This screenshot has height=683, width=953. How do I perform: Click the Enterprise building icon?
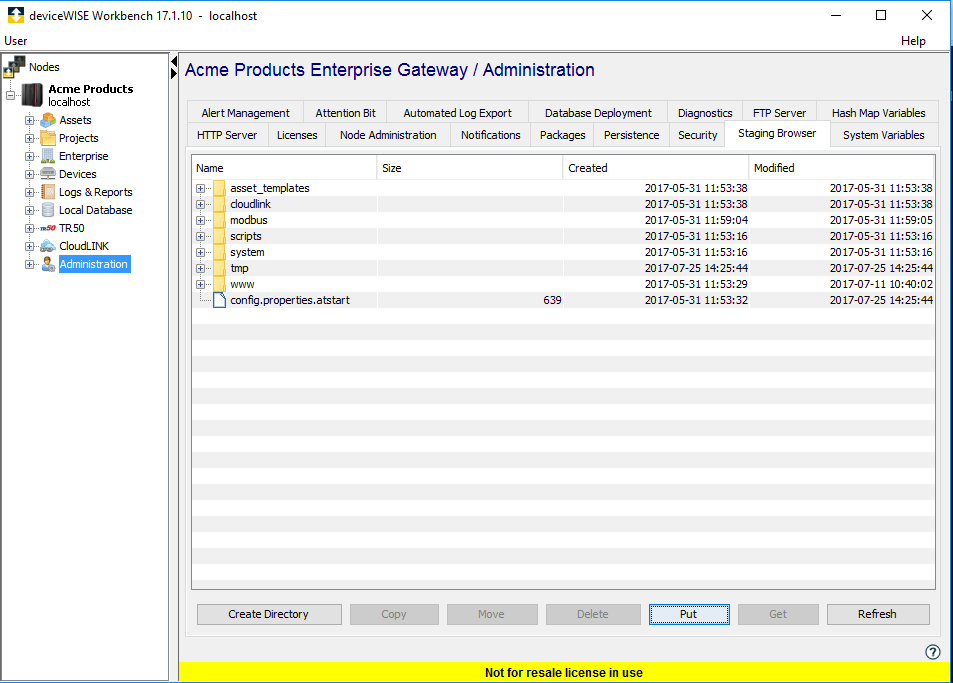click(48, 156)
